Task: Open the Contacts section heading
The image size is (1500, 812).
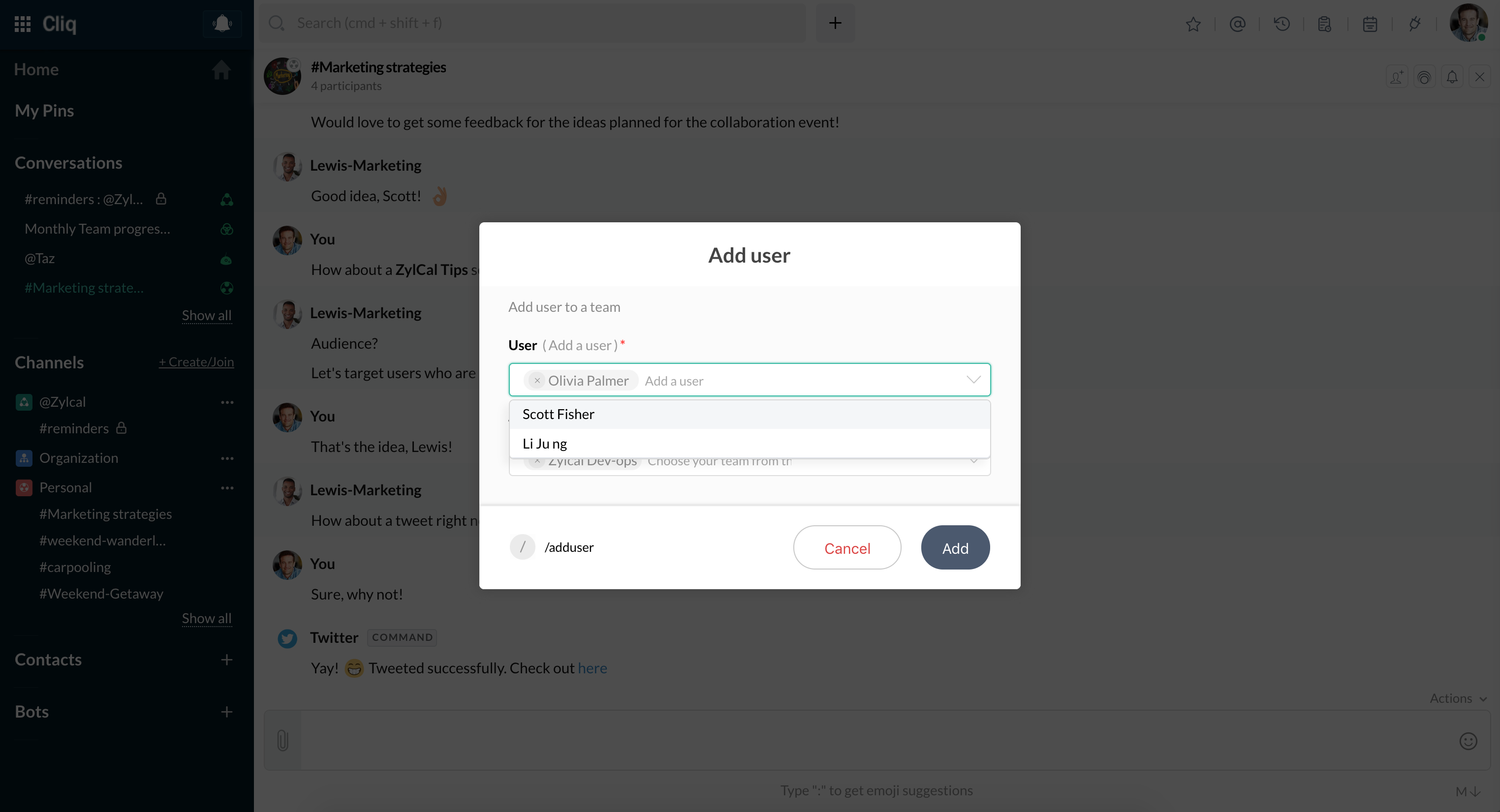Action: pyautogui.click(x=48, y=660)
